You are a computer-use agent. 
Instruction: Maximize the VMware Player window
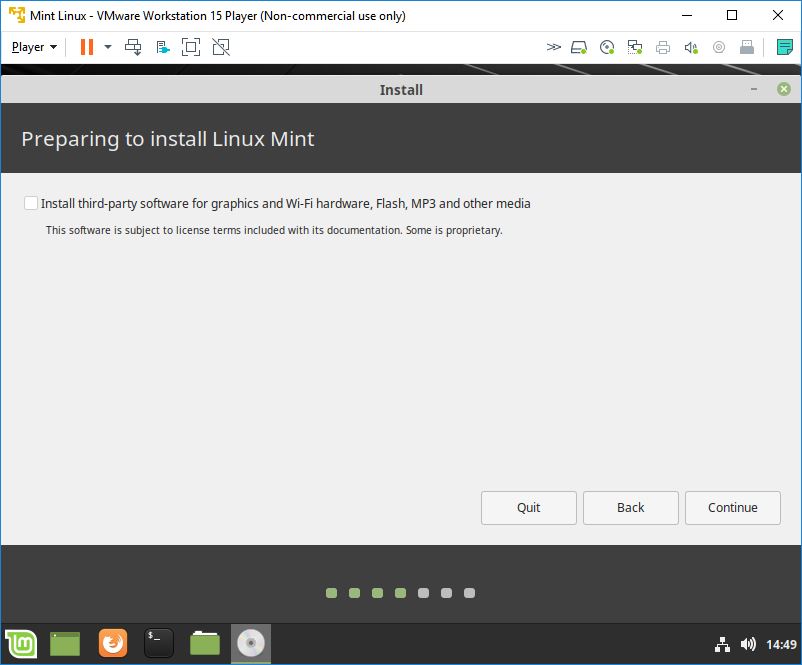pyautogui.click(x=732, y=15)
